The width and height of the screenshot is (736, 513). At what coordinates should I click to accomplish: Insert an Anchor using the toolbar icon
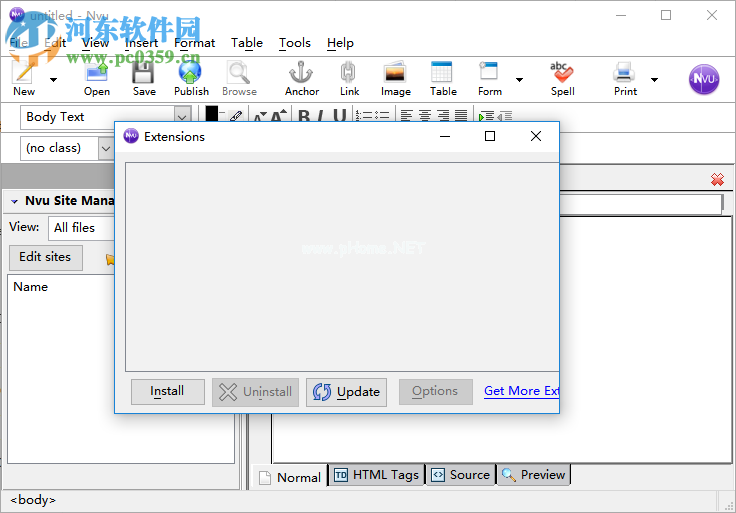tap(301, 77)
